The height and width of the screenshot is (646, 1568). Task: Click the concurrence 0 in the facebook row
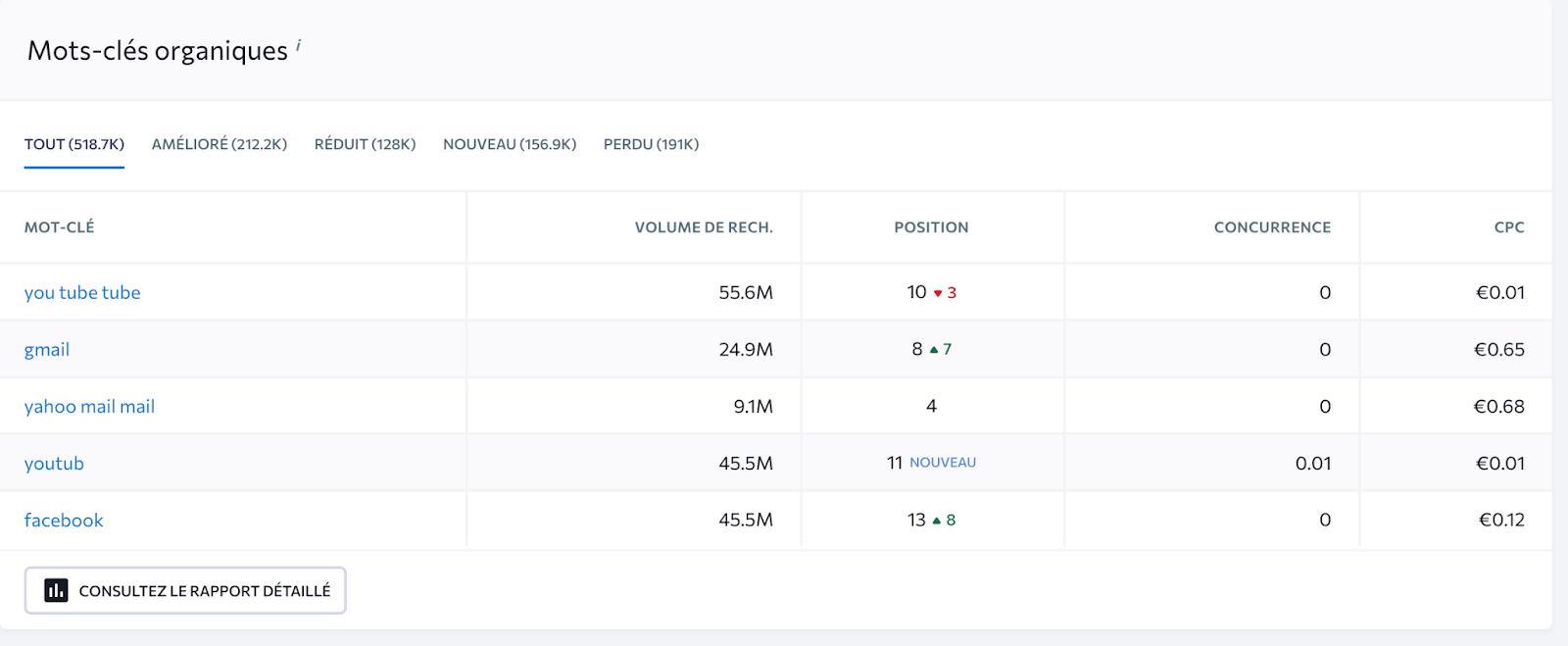(1325, 520)
